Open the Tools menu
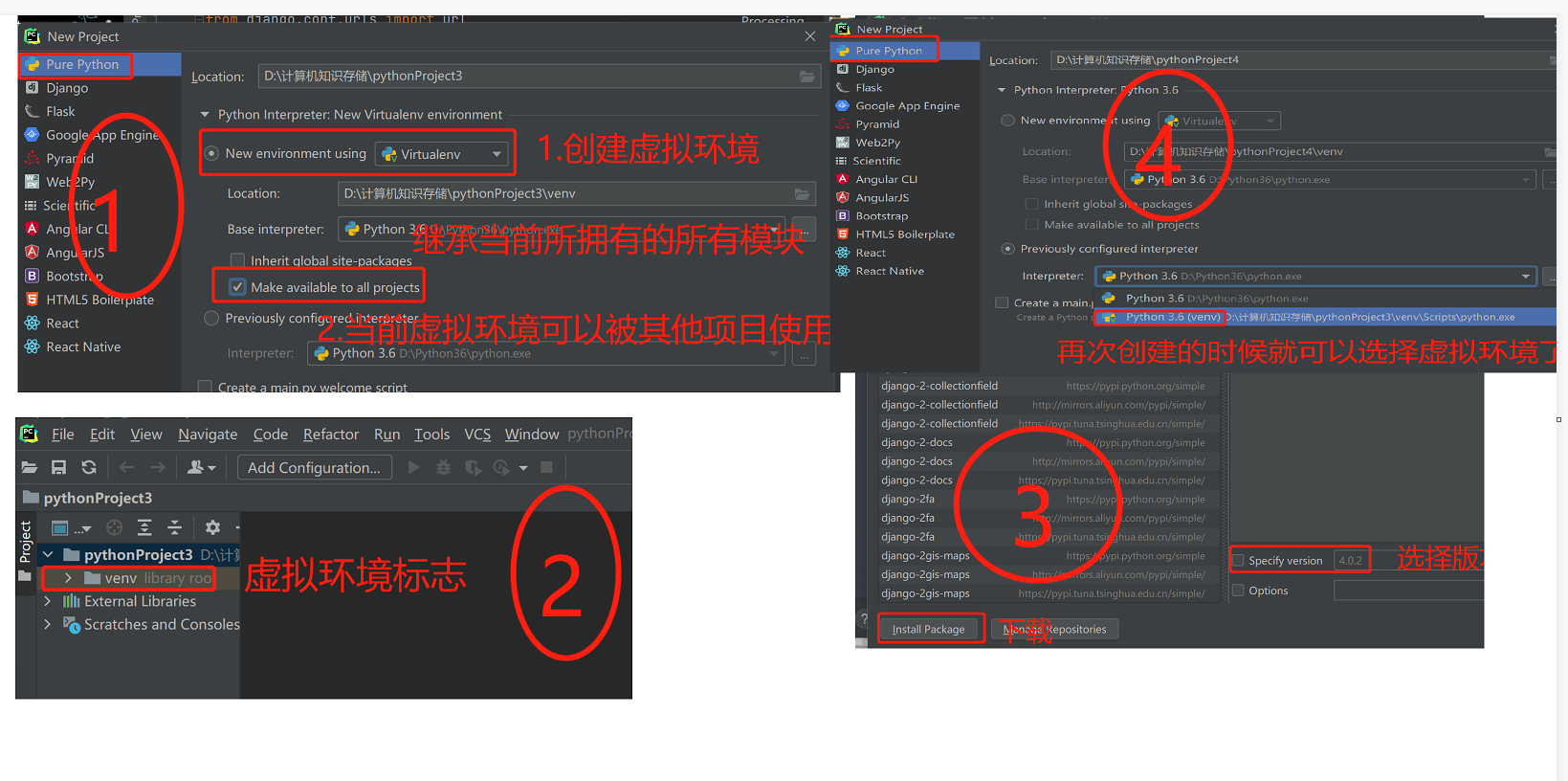This screenshot has height=781, width=1568. click(431, 435)
